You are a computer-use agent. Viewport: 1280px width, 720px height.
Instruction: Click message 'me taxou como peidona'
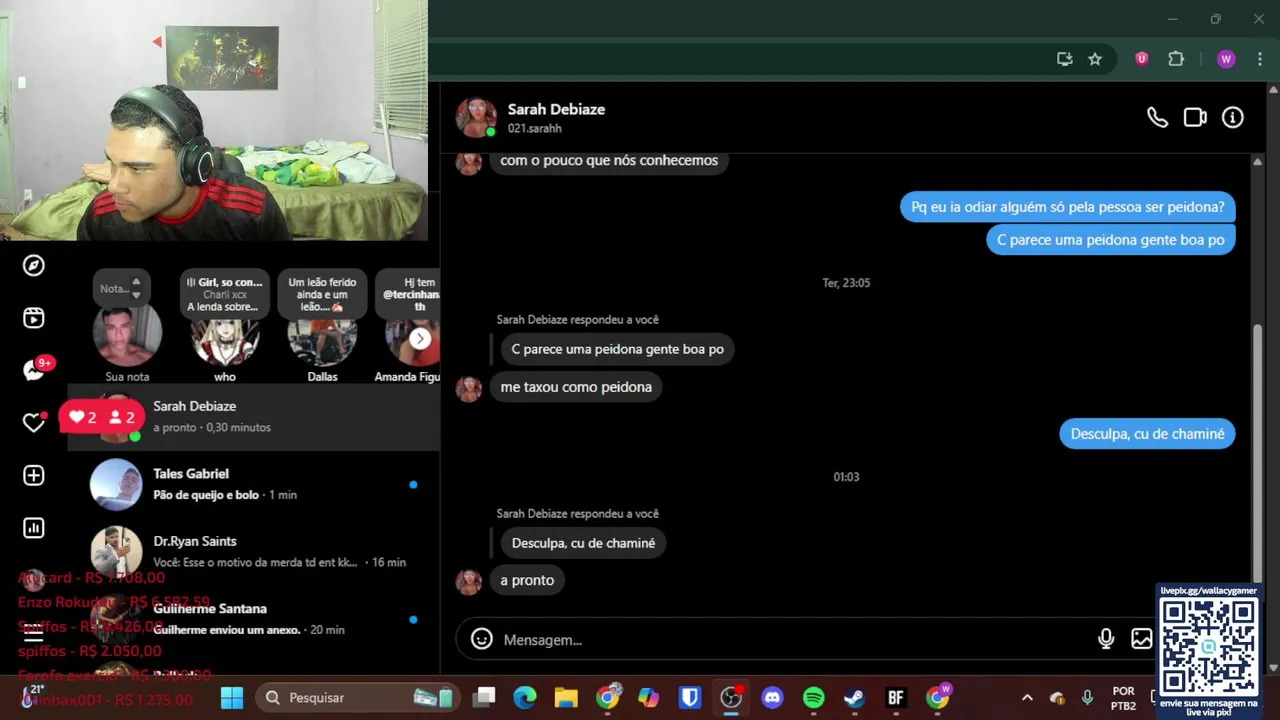576,387
